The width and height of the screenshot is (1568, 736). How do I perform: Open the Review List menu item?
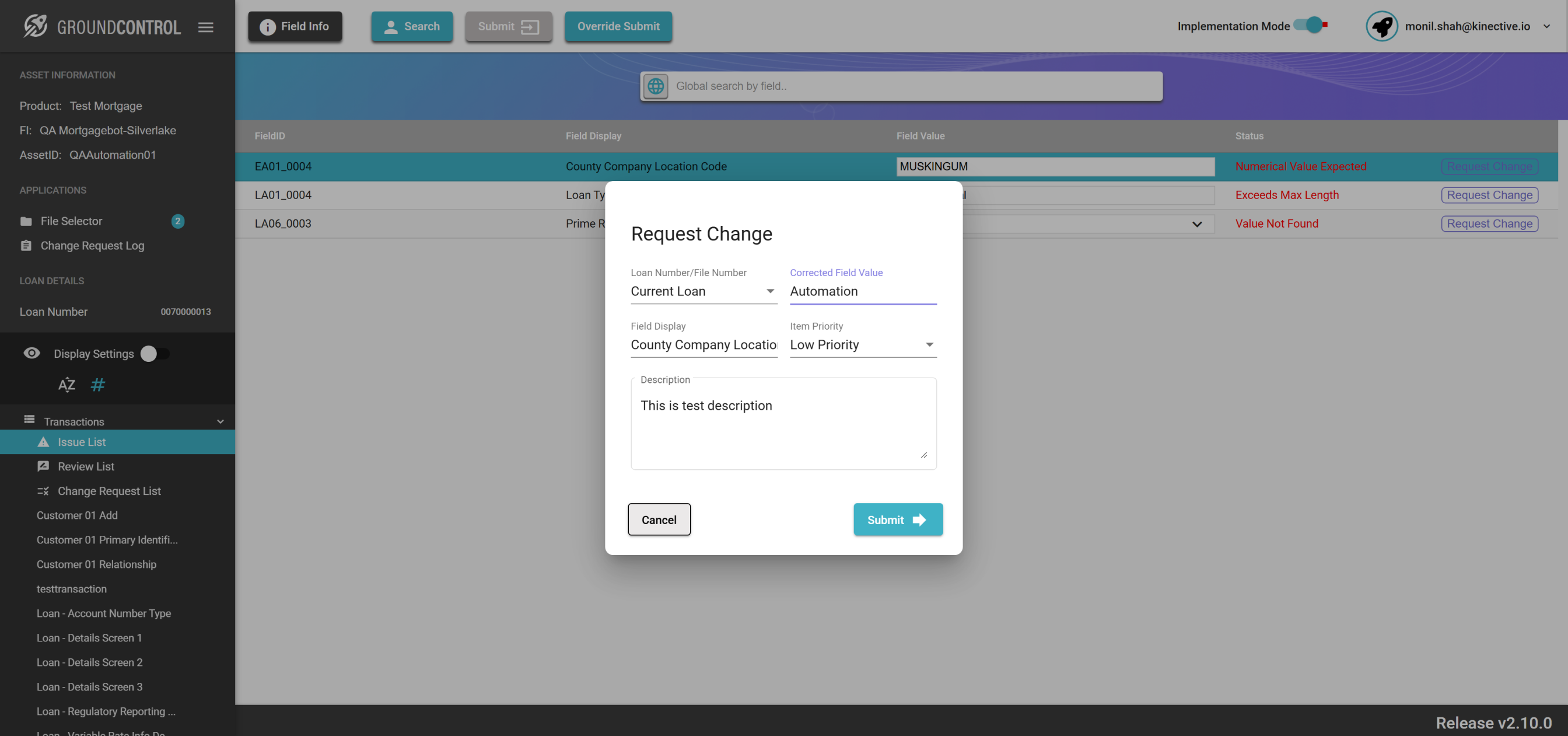(x=86, y=467)
